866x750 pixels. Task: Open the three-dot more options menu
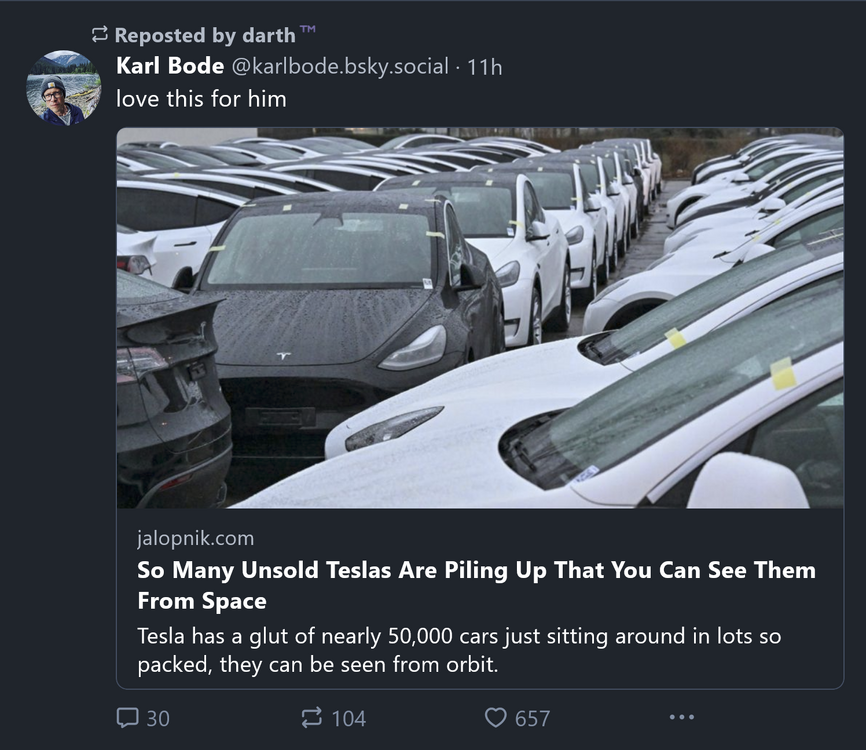(x=682, y=718)
